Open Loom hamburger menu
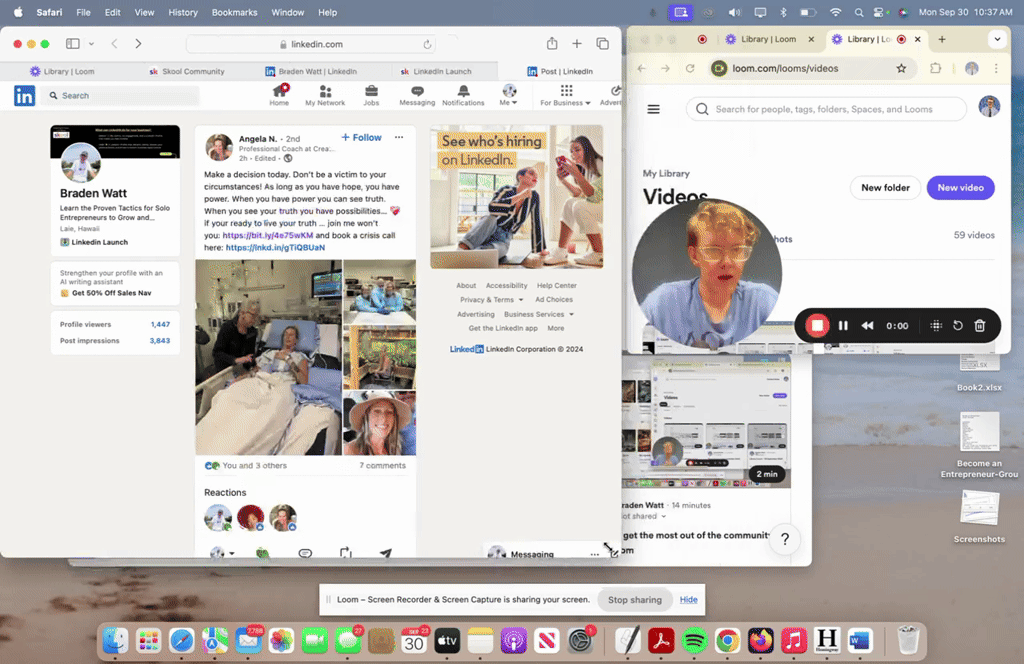 (653, 109)
